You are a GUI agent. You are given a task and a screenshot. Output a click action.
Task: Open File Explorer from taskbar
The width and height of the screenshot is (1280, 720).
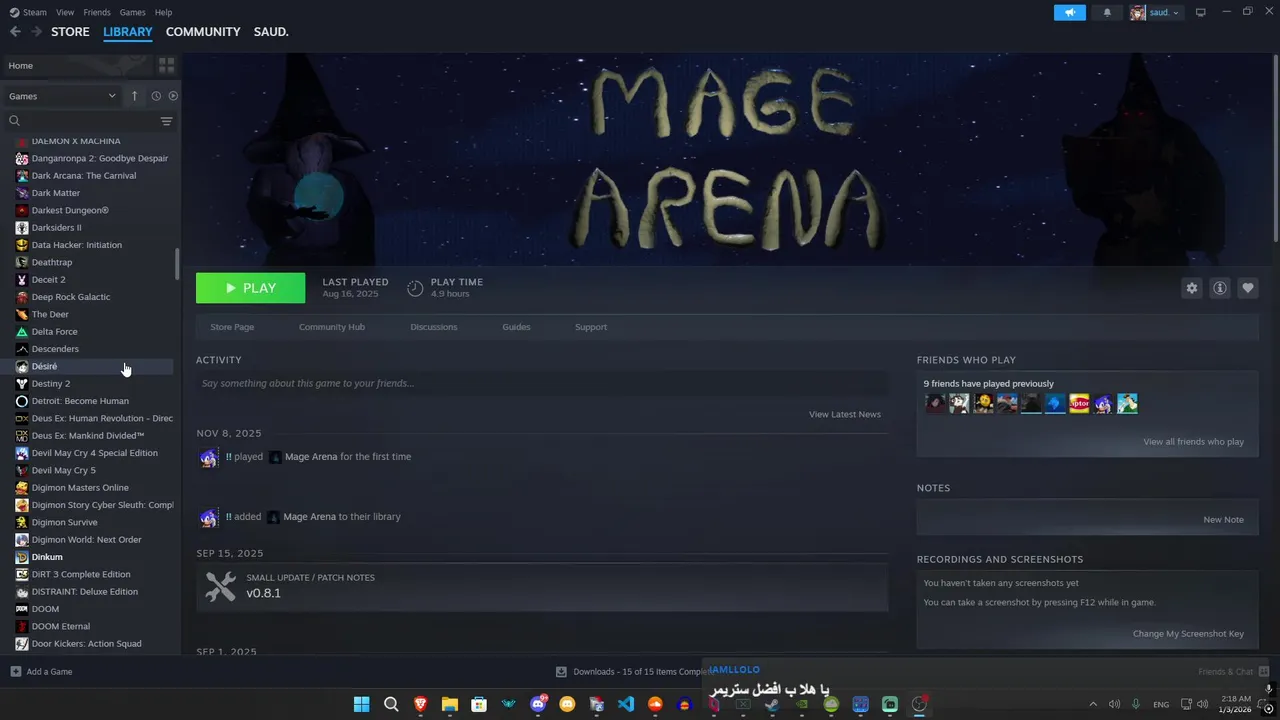(x=450, y=704)
